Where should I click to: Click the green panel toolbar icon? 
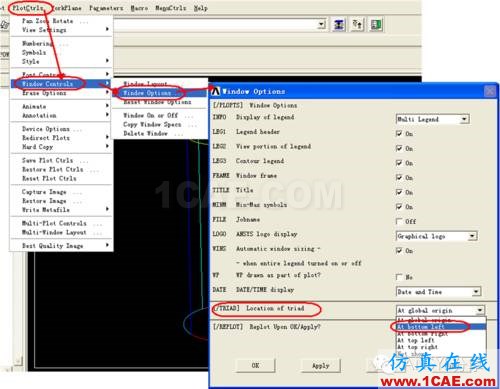click(x=376, y=25)
